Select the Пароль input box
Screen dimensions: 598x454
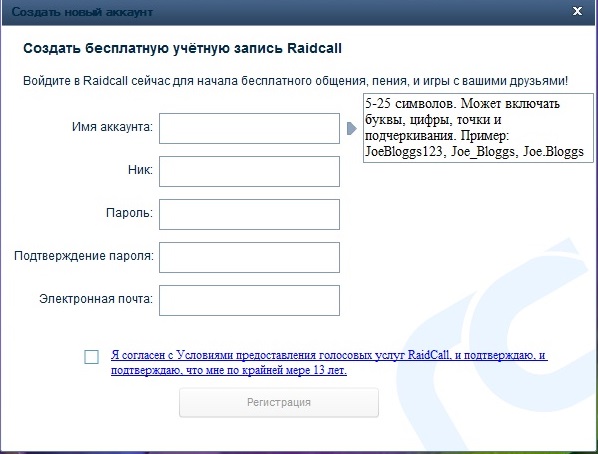249,214
